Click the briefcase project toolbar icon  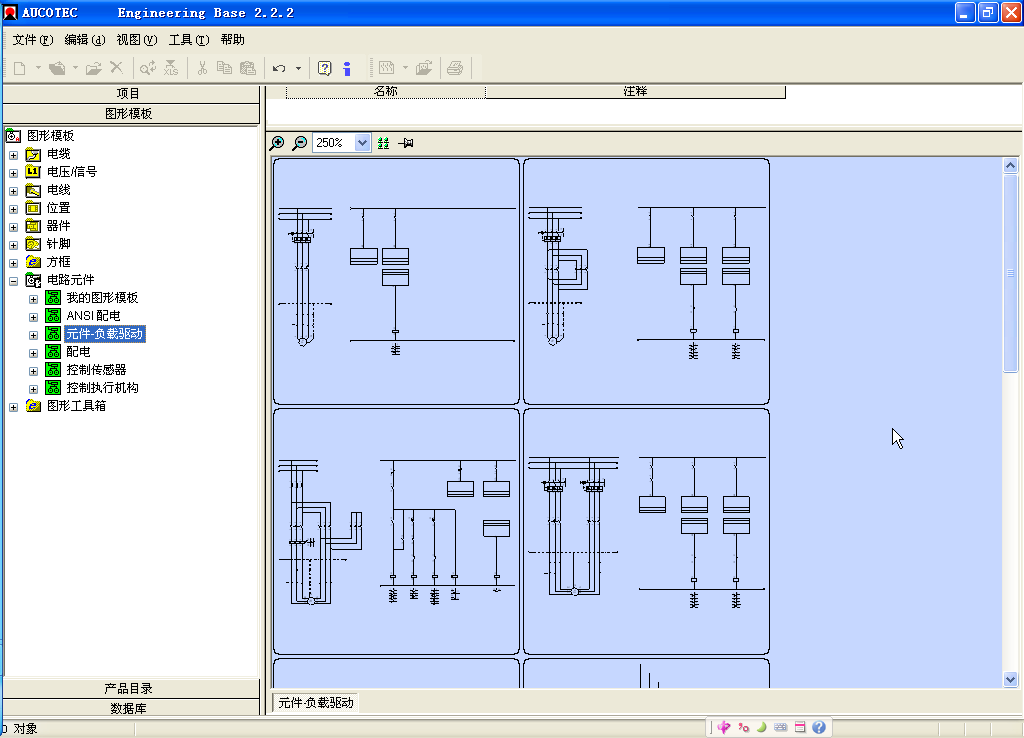pos(57,68)
